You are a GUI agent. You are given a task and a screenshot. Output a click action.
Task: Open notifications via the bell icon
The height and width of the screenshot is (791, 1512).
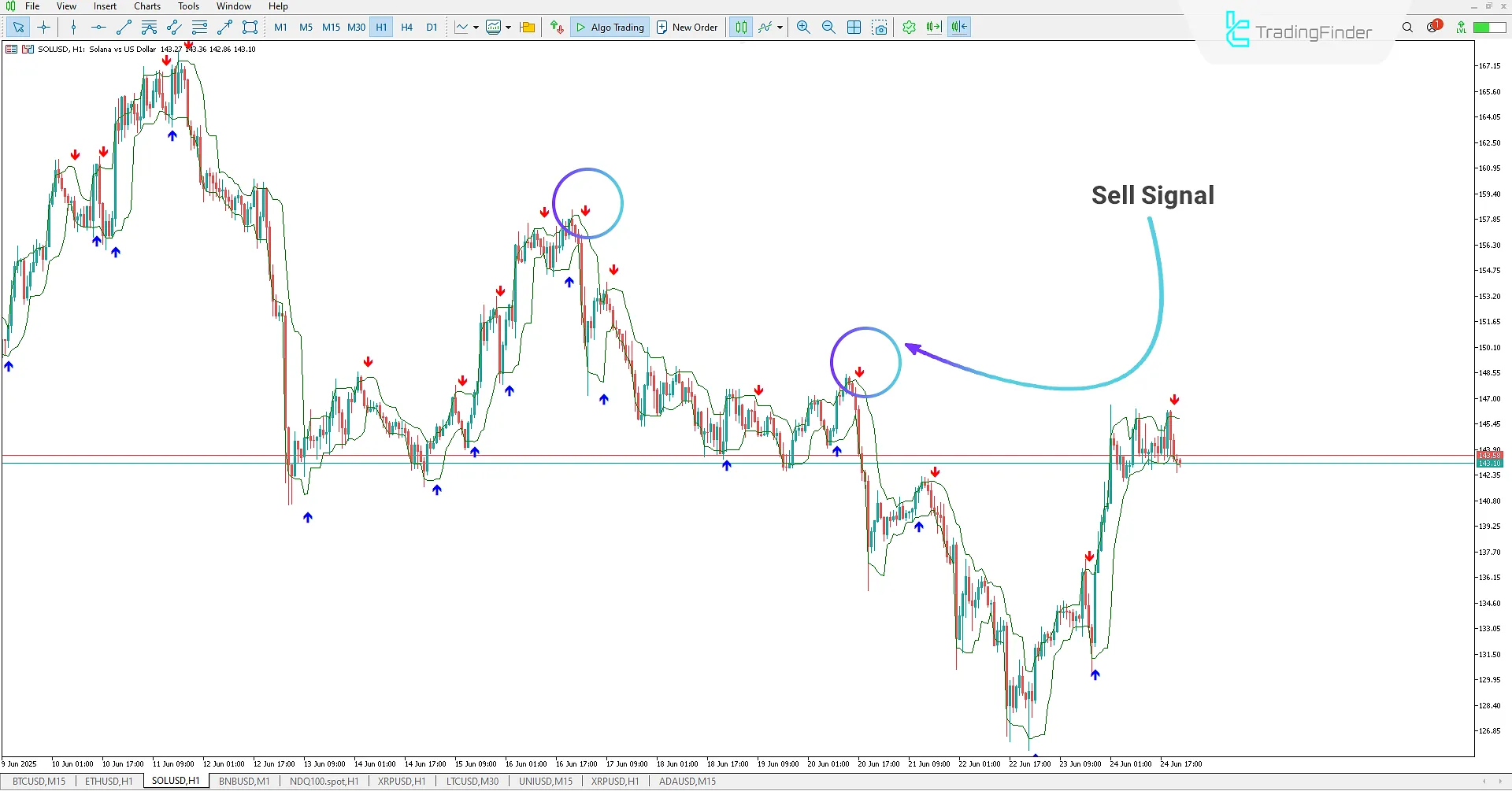tap(1432, 27)
